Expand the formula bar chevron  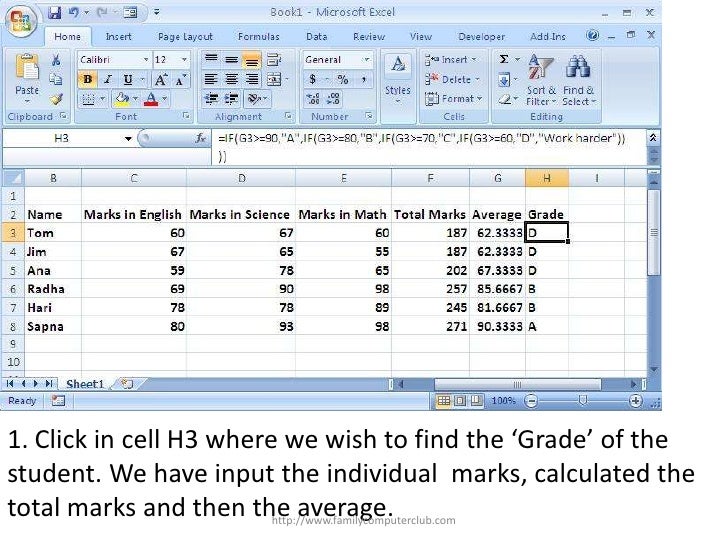[x=653, y=137]
